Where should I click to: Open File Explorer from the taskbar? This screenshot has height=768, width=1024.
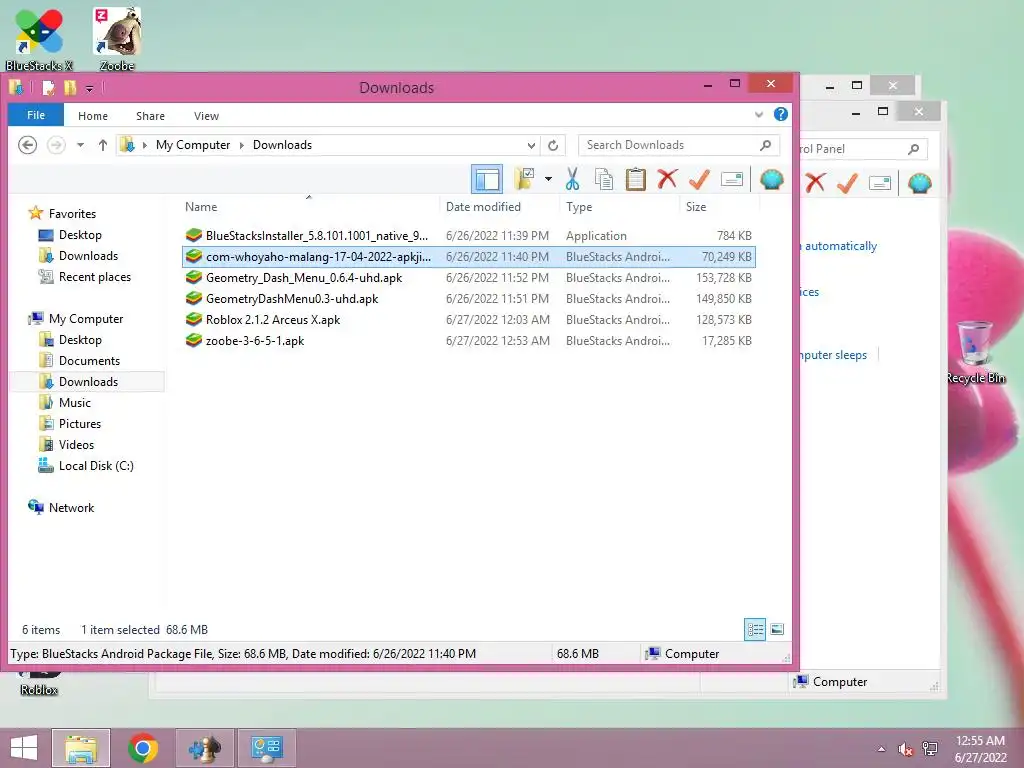(x=81, y=748)
